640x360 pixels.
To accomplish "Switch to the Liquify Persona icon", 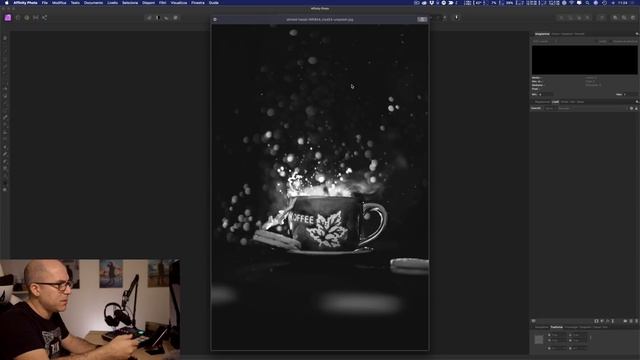I will coord(18,18).
